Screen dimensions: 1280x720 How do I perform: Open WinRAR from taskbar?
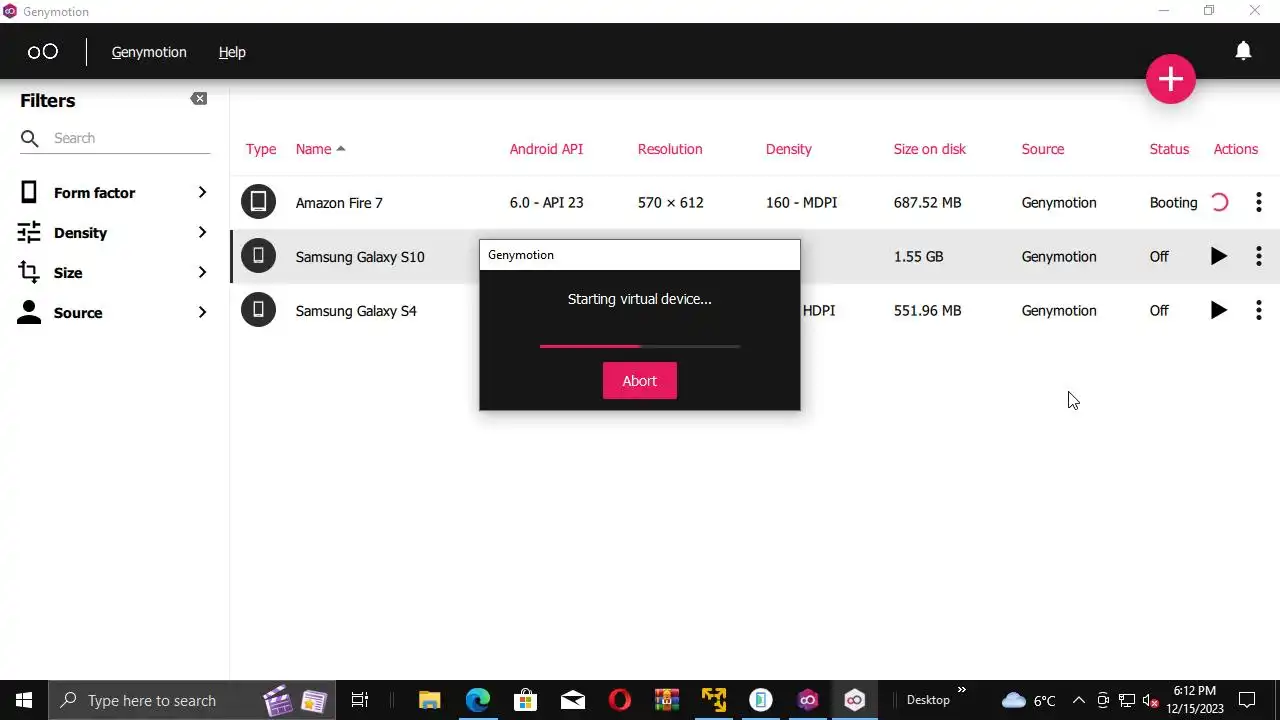tap(667, 700)
